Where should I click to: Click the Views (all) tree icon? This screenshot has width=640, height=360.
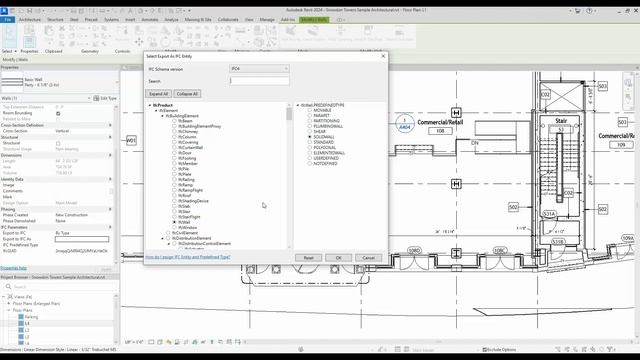pos(11,297)
